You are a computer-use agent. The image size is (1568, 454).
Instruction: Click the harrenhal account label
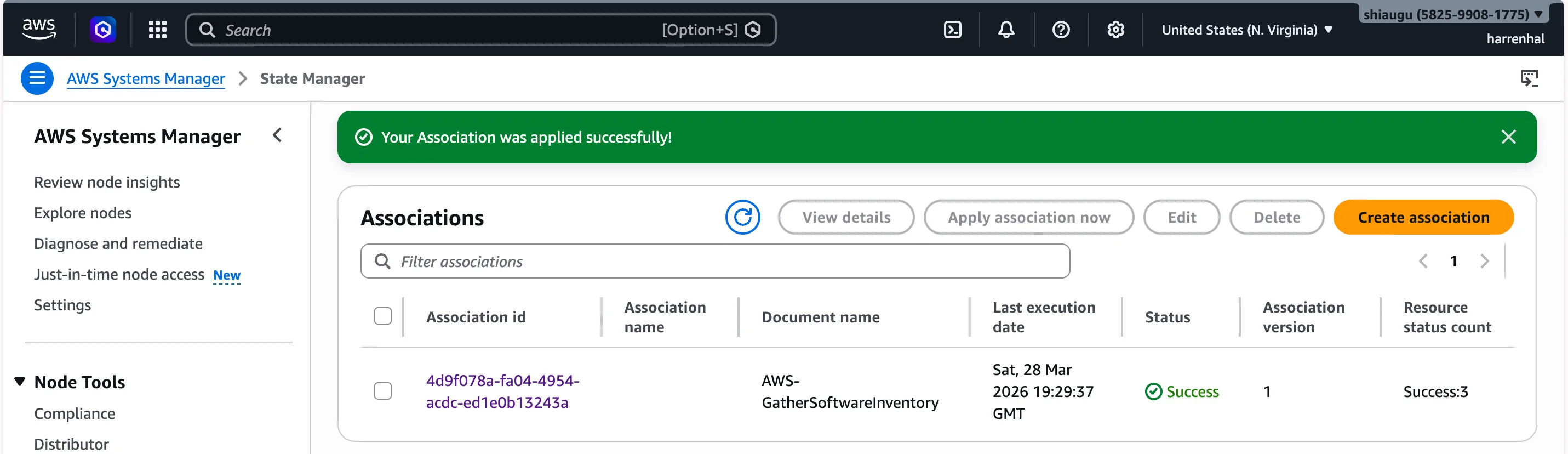[1515, 39]
